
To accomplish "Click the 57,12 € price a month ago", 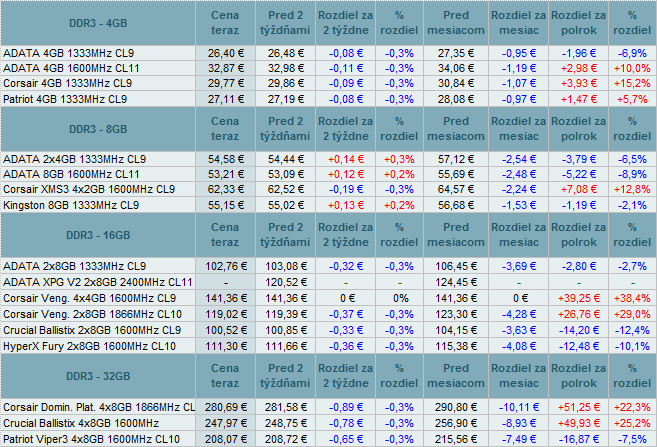I will (x=456, y=159).
